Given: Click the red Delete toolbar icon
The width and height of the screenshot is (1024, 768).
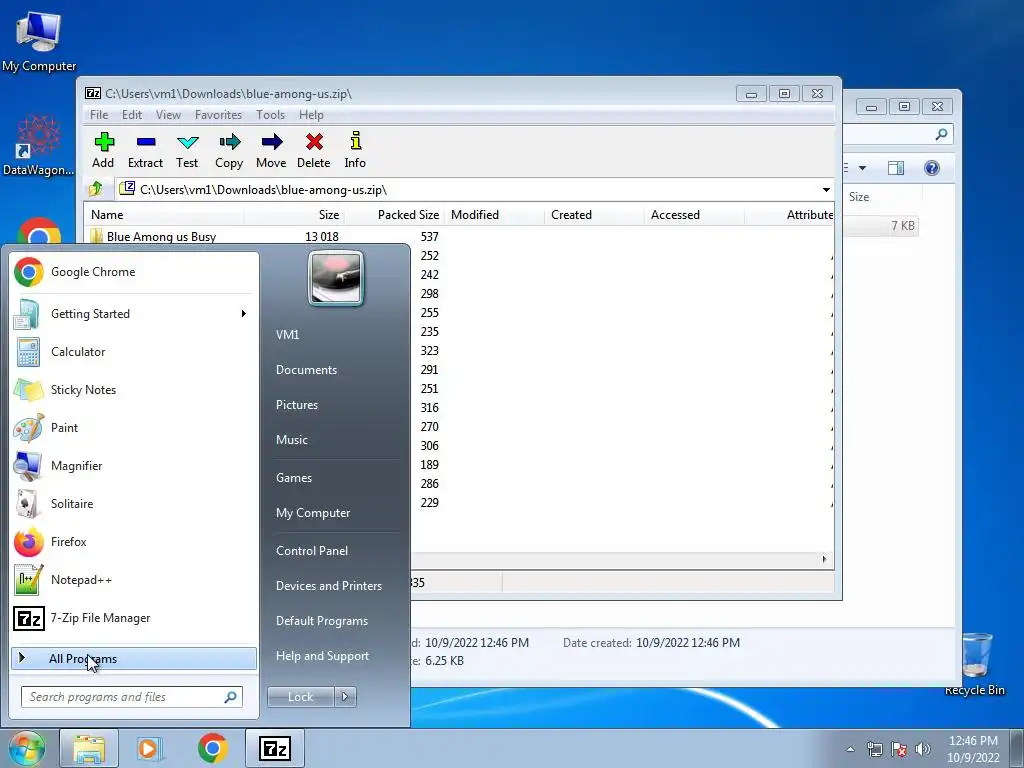Looking at the screenshot, I should 313,150.
